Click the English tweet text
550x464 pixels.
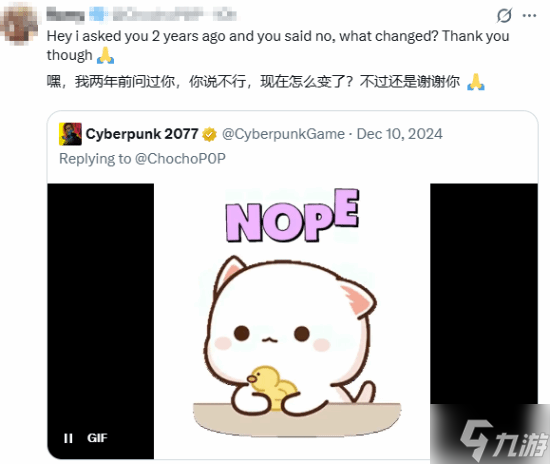point(278,46)
